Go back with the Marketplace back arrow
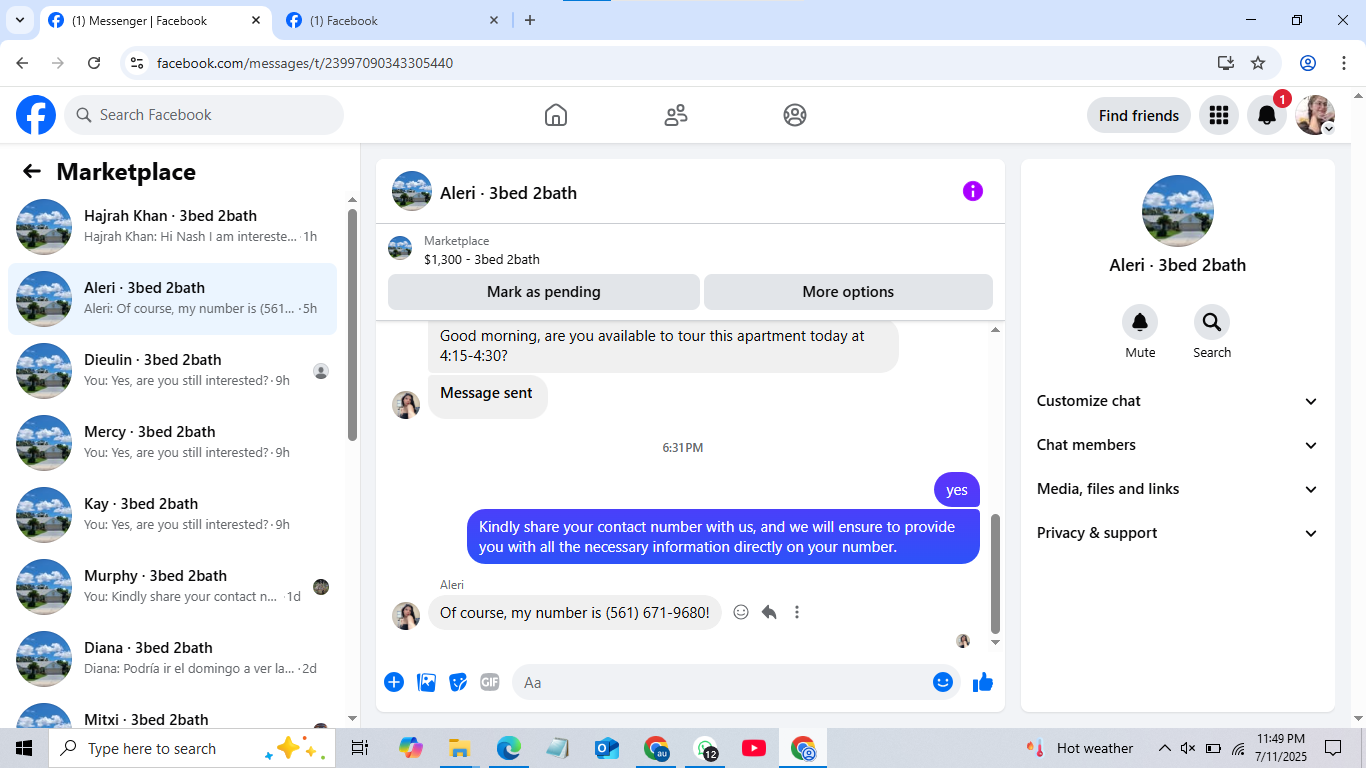Image resolution: width=1366 pixels, height=768 pixels. coord(32,171)
